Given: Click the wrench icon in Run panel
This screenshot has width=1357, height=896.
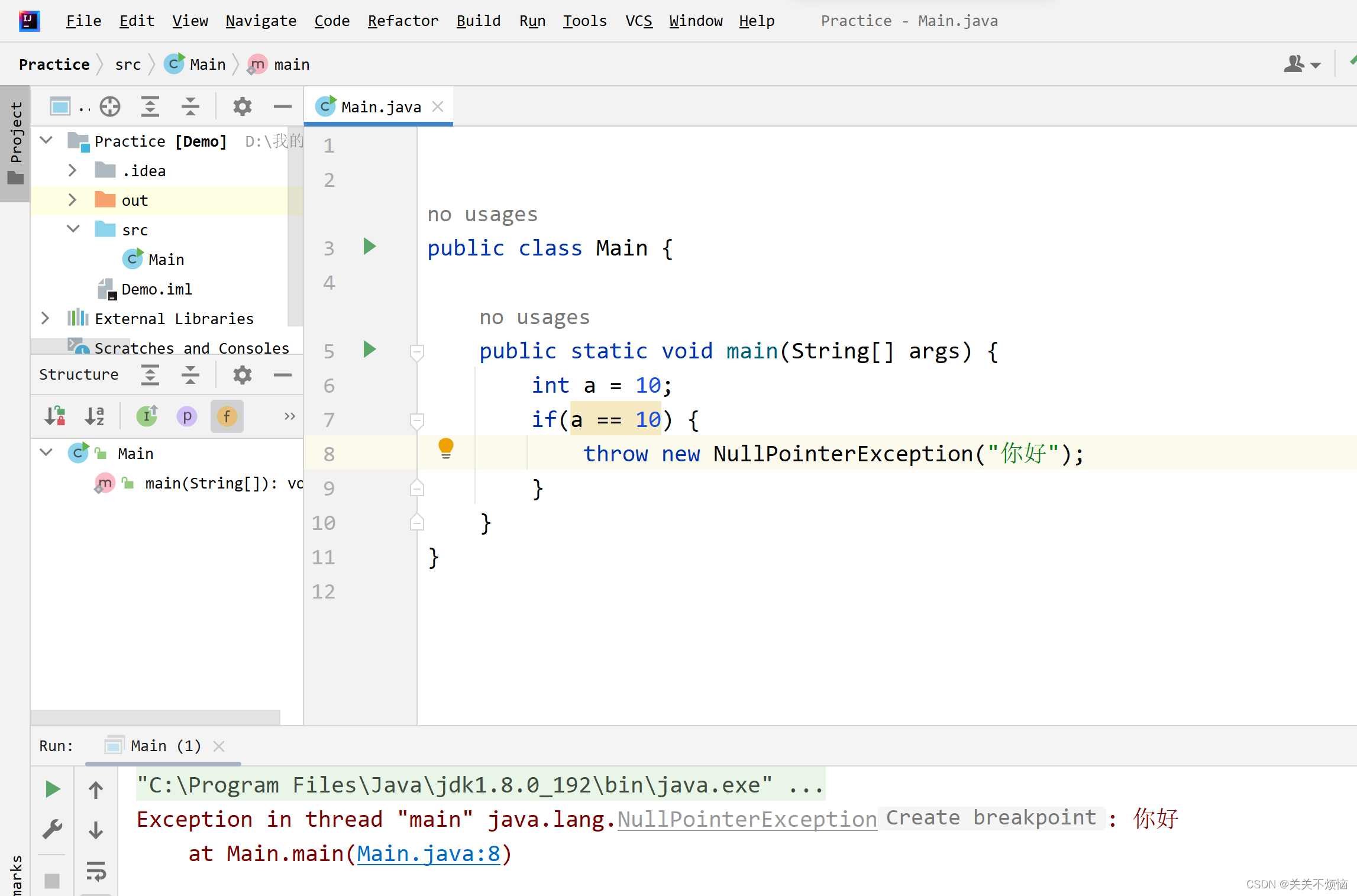Looking at the screenshot, I should click(x=53, y=829).
